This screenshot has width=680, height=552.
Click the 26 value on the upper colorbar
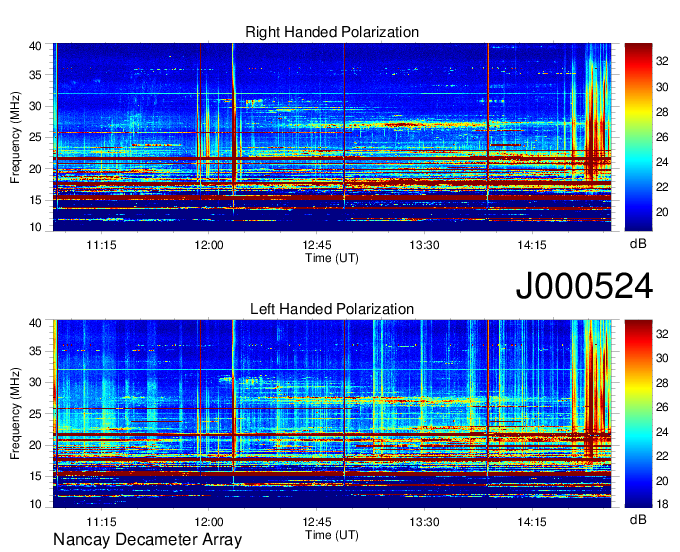662,137
